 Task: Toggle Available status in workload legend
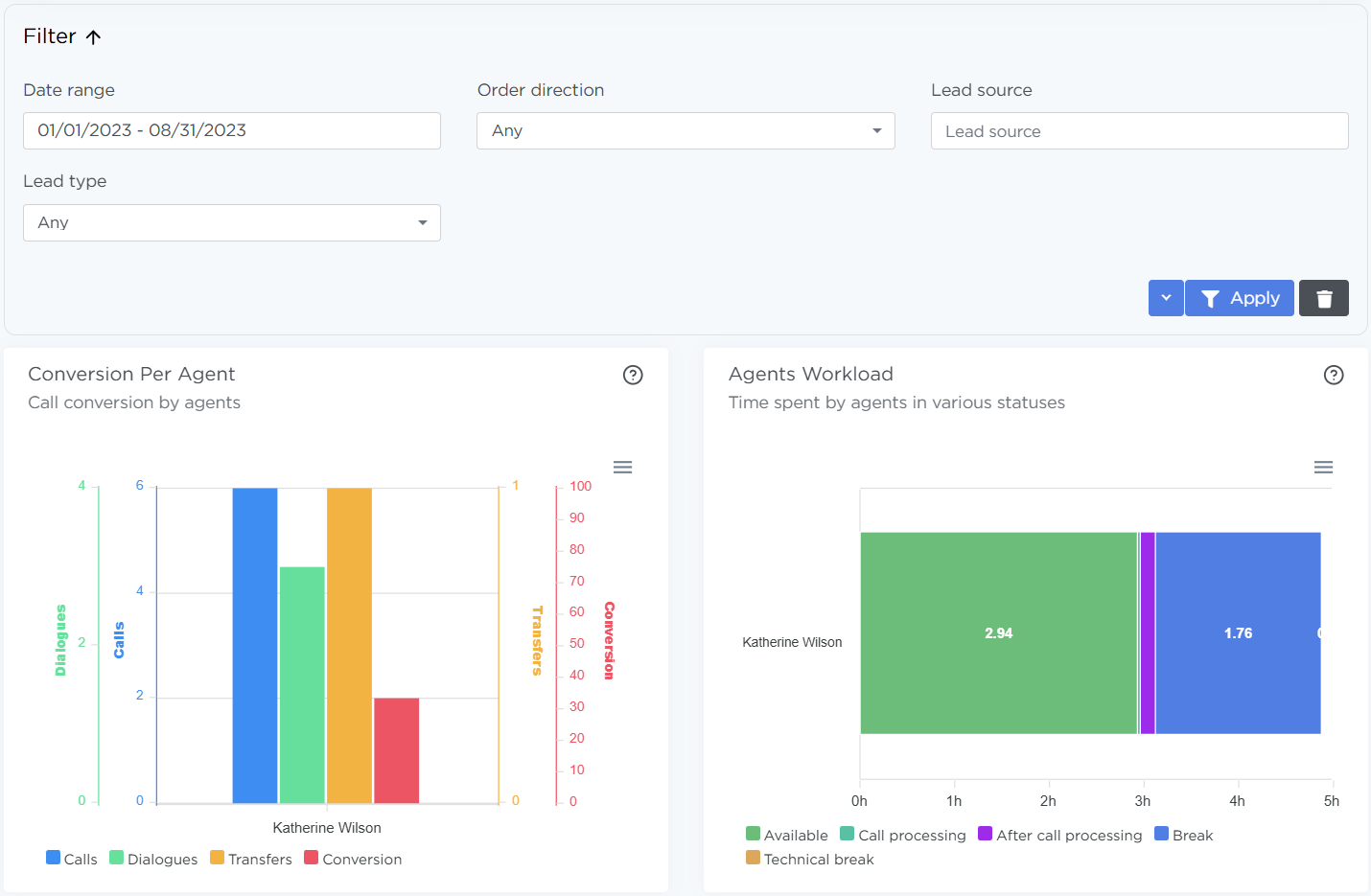786,835
